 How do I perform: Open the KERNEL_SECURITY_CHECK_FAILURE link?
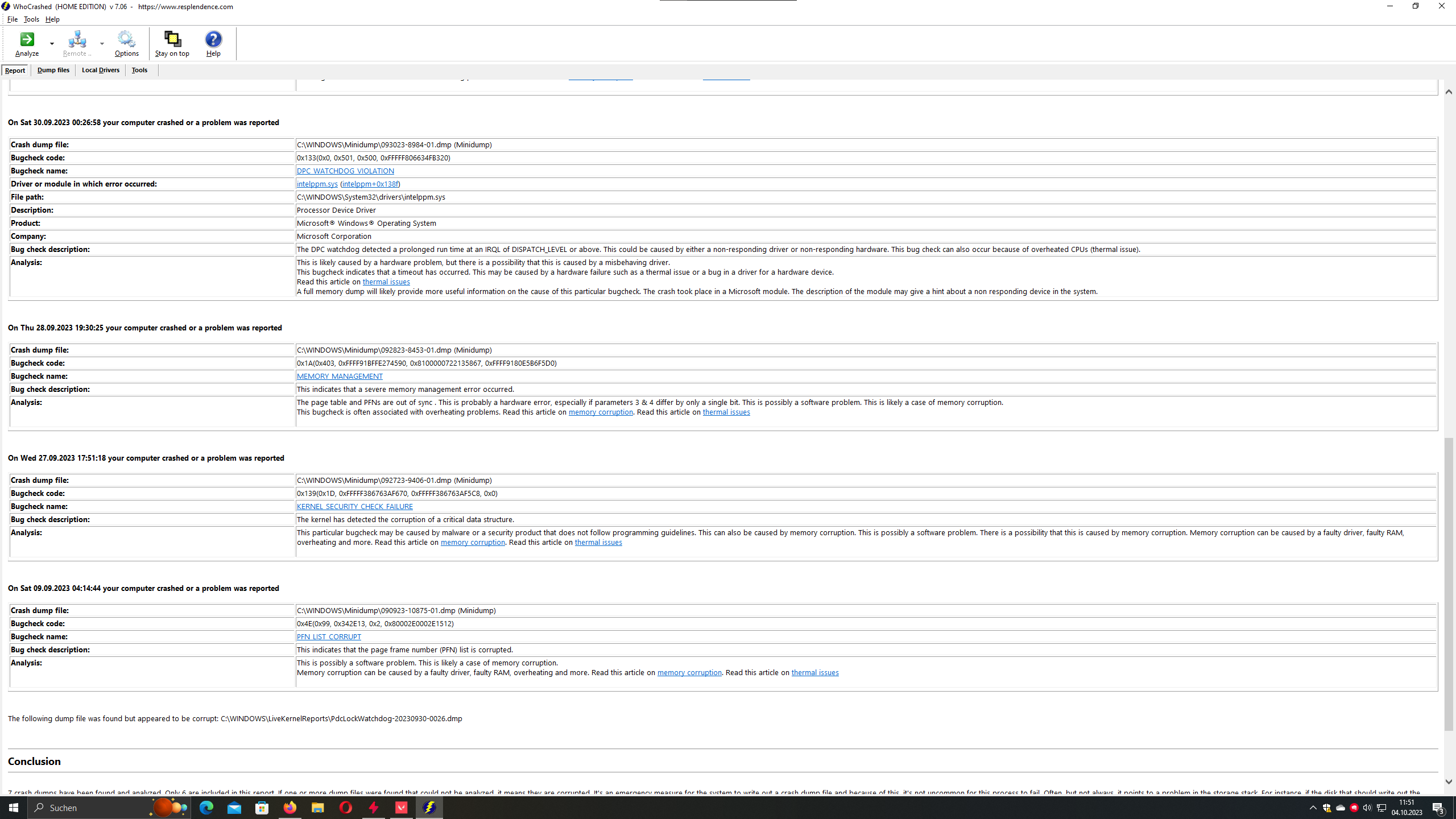point(354,506)
